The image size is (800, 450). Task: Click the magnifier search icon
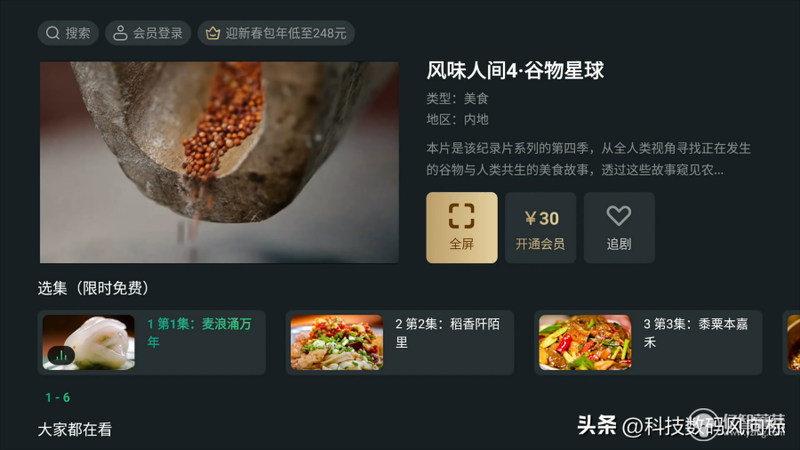pyautogui.click(x=53, y=33)
